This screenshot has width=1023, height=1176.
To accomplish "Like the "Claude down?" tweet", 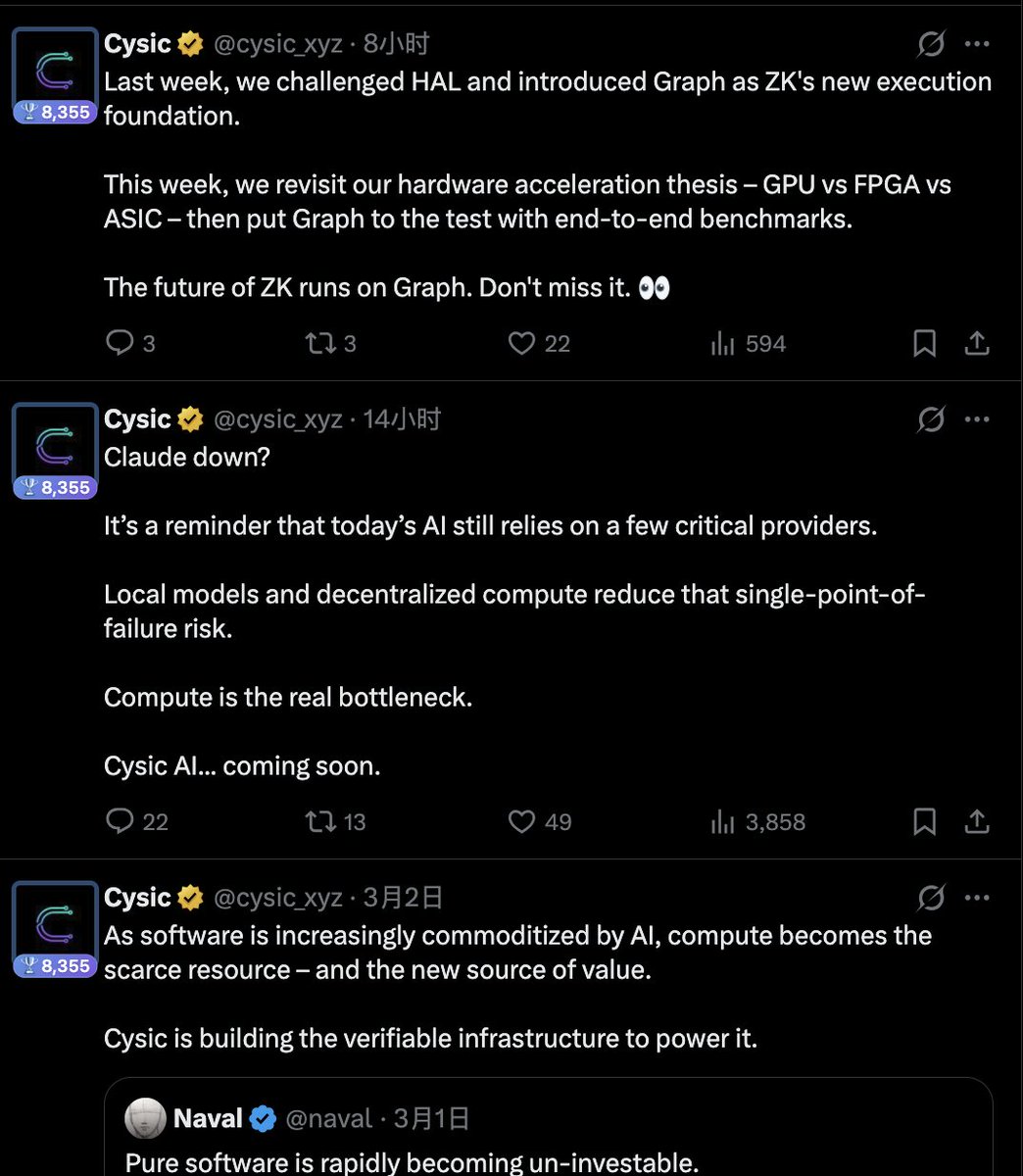I will 522,821.
